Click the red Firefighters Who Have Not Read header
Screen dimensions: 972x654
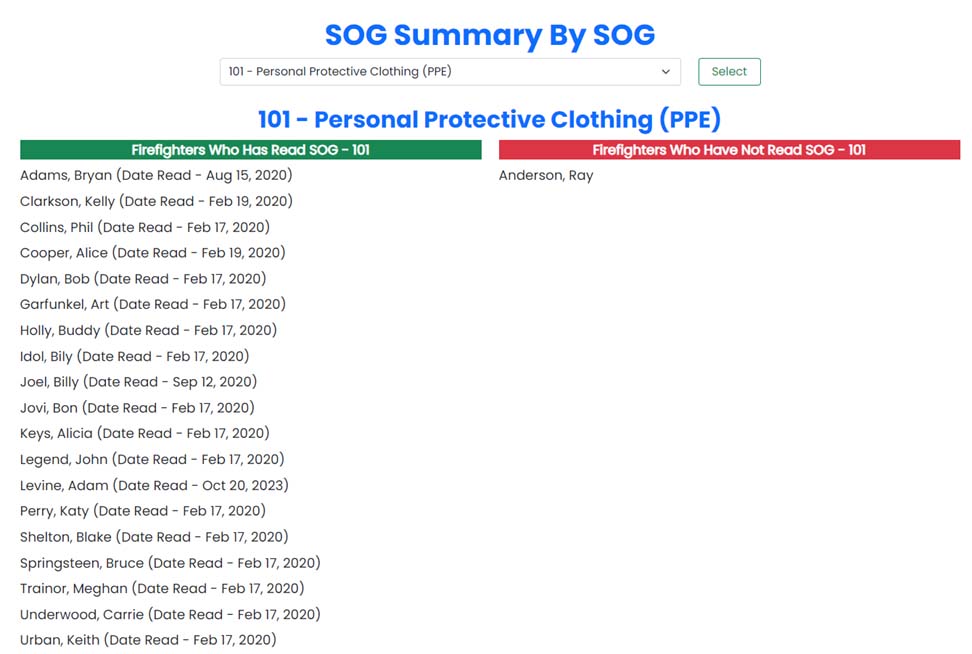[x=729, y=150]
